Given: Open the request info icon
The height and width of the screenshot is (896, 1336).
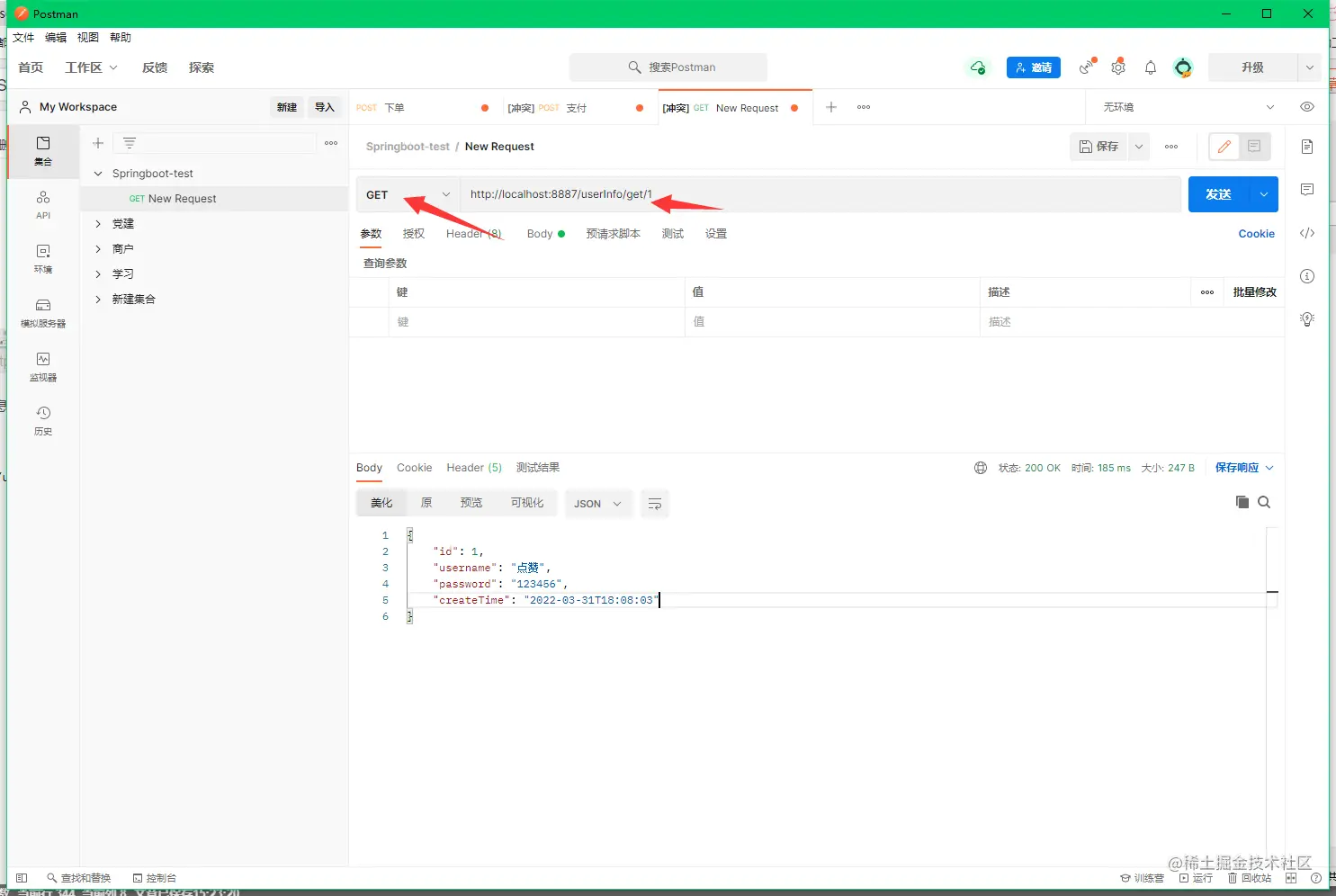Looking at the screenshot, I should (1307, 276).
